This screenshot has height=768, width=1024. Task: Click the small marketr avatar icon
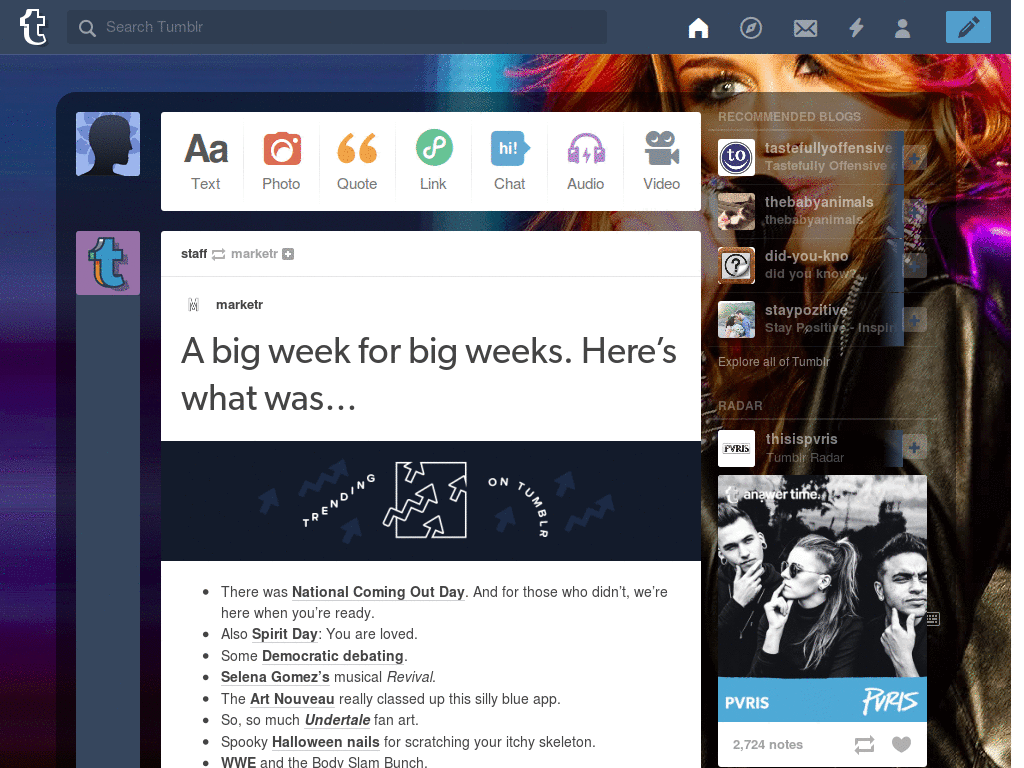[x=193, y=304]
